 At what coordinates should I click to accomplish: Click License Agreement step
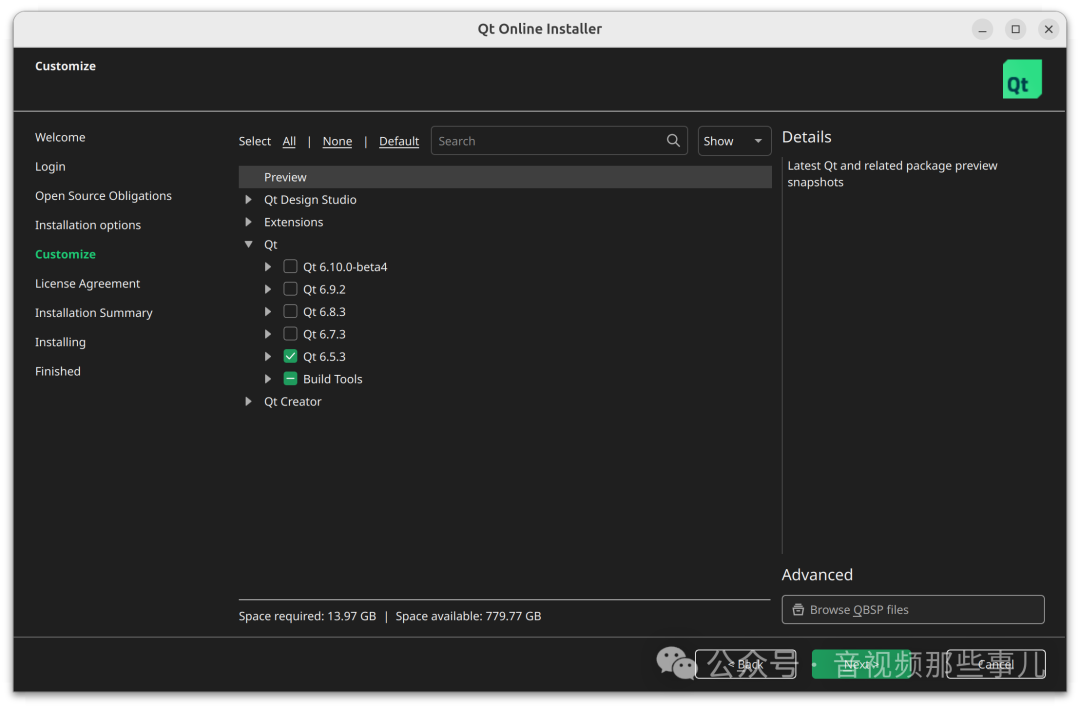[x=87, y=284]
